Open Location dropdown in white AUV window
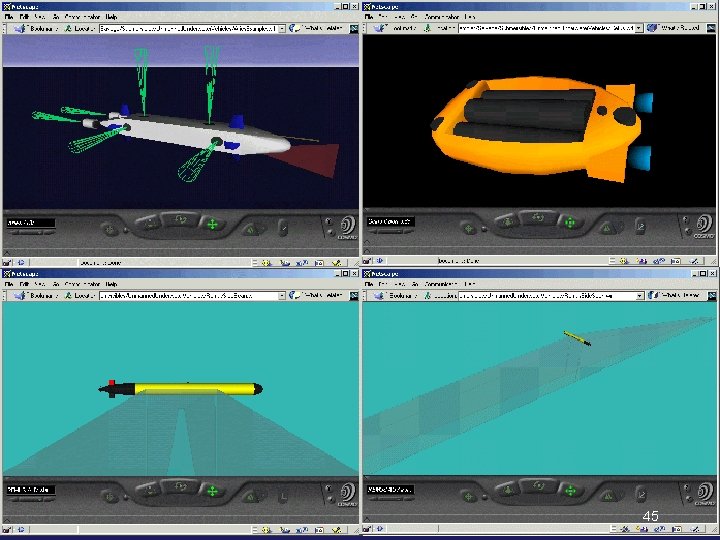720x540 pixels. (282, 28)
